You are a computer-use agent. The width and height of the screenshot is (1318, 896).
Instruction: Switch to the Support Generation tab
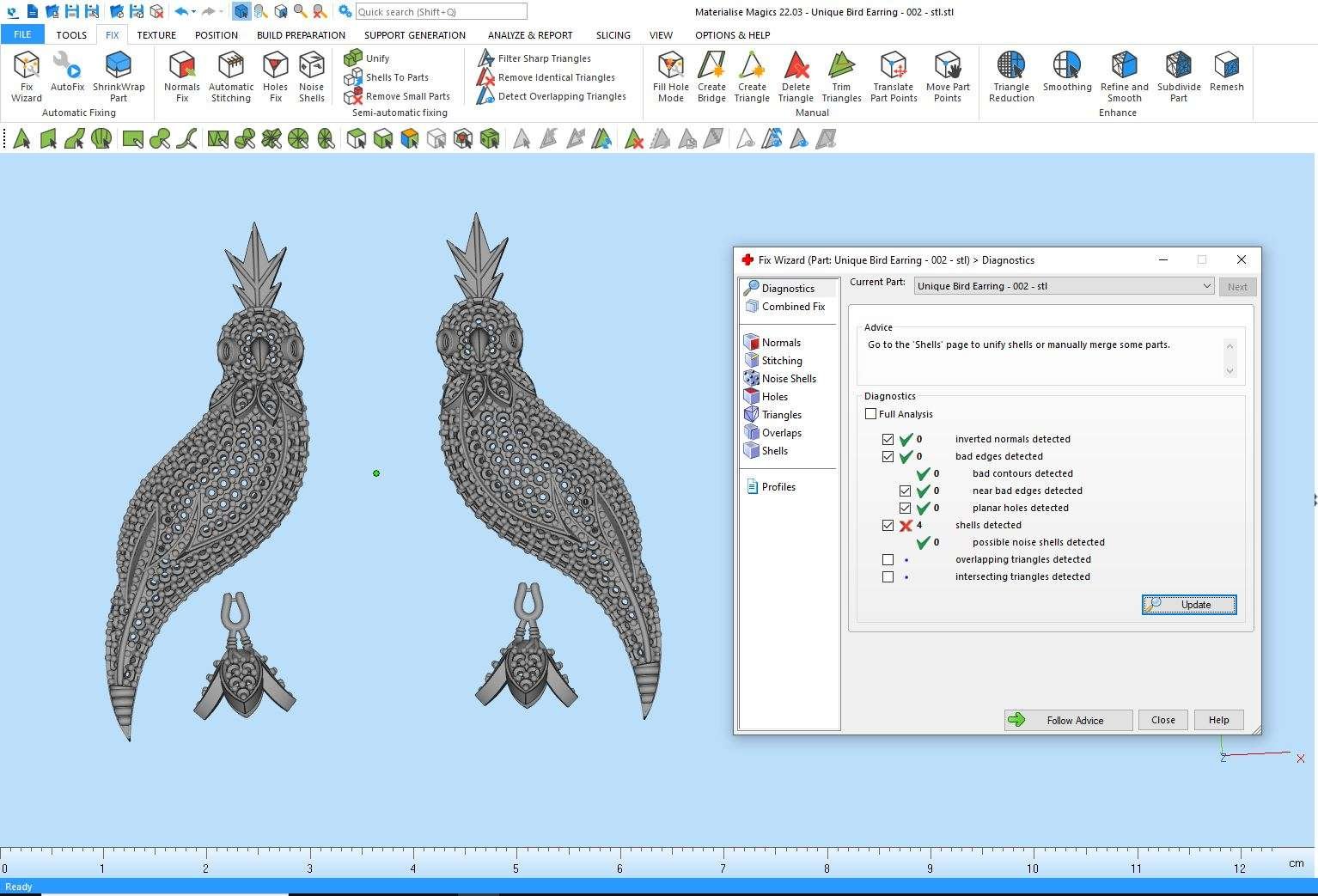pos(414,35)
